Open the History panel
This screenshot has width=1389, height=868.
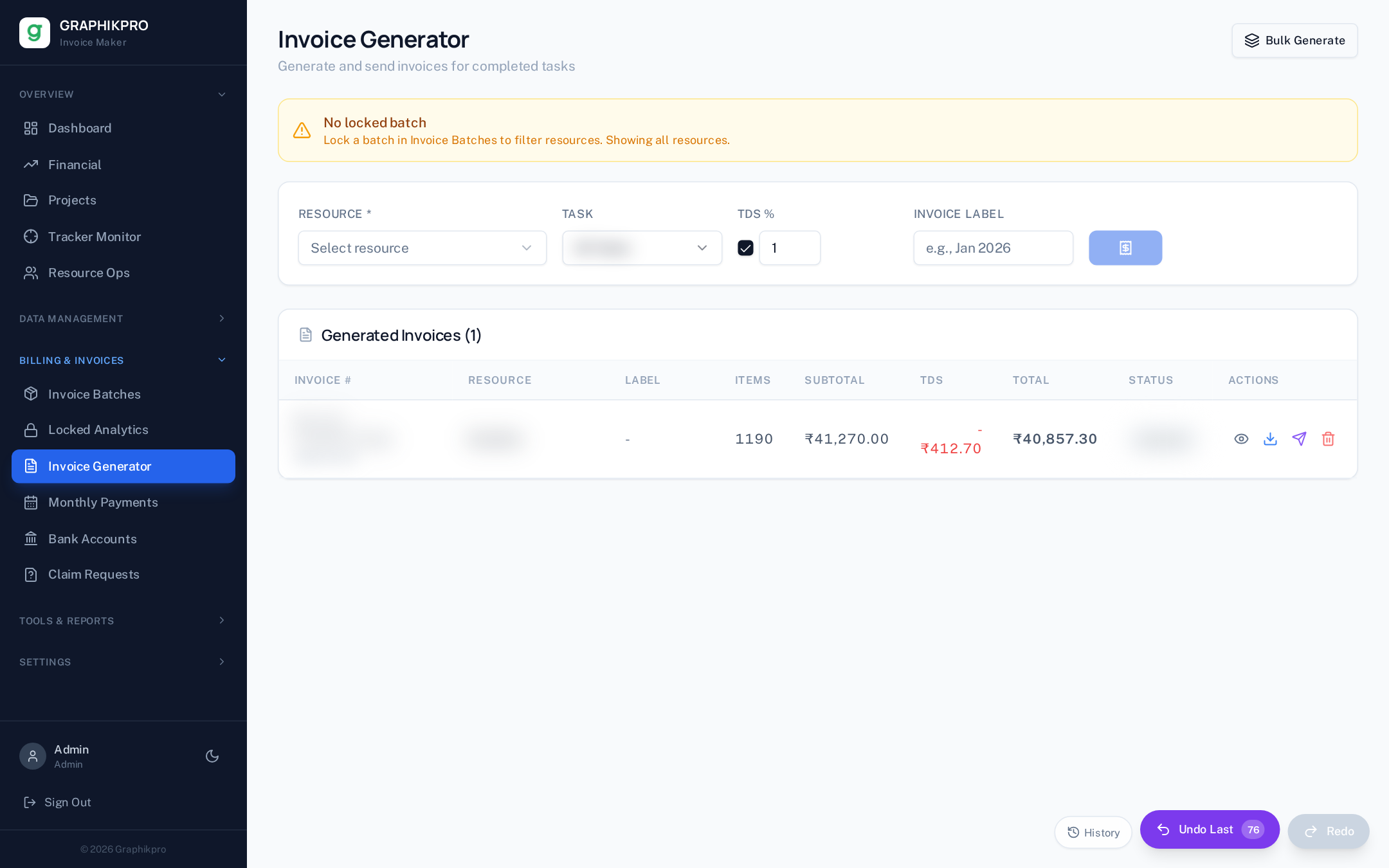point(1093,833)
